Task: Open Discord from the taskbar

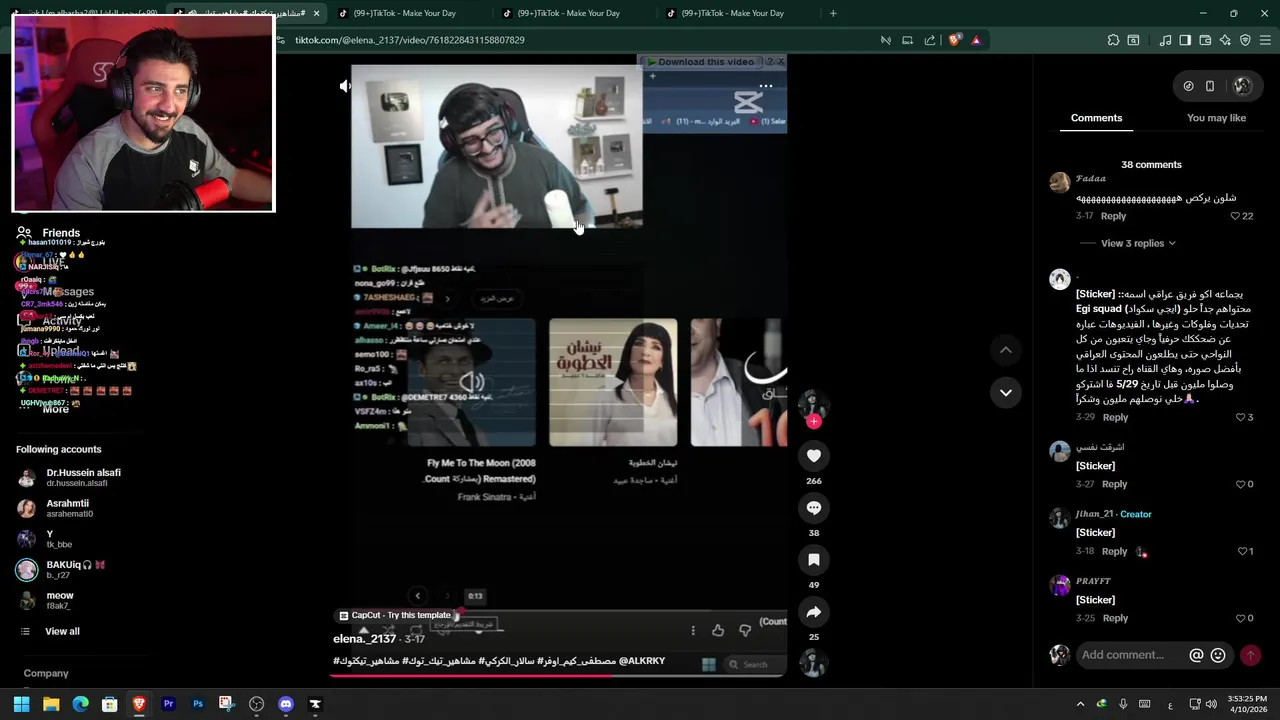Action: [285, 704]
